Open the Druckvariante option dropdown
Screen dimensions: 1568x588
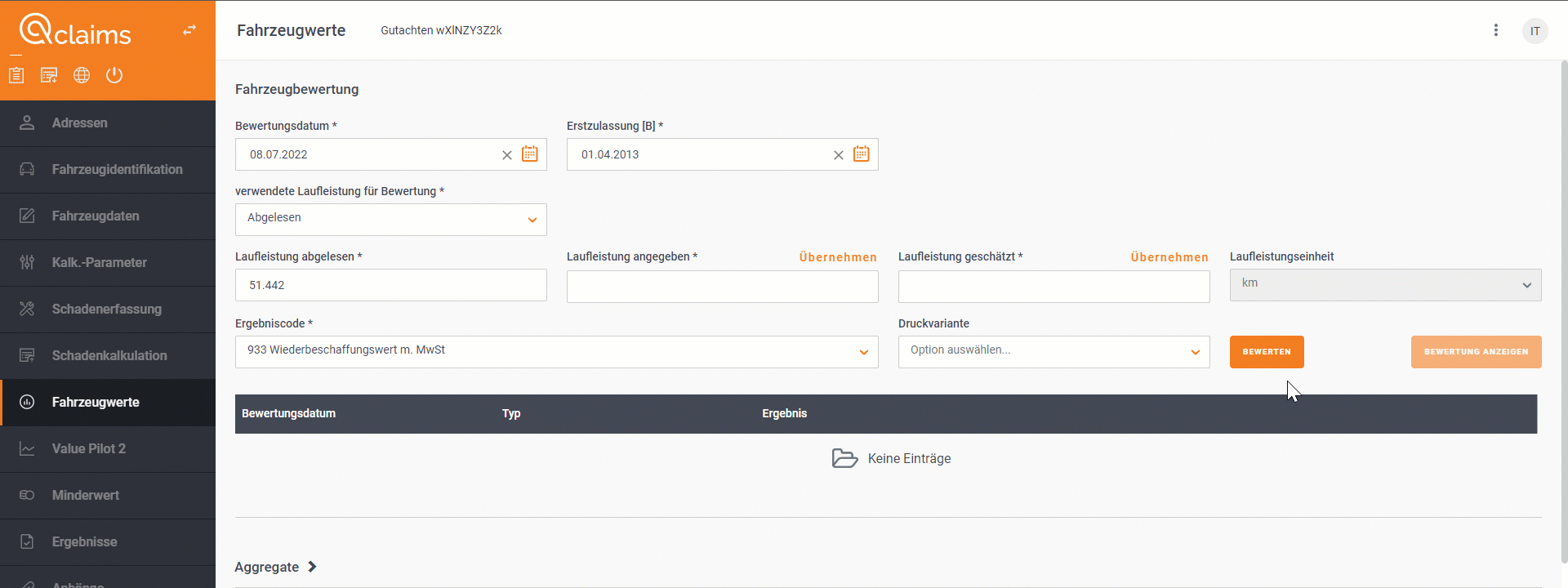pyautogui.click(x=1054, y=351)
